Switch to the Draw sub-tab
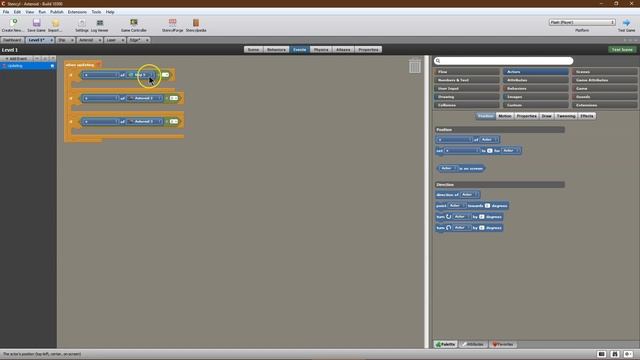 pyautogui.click(x=546, y=116)
